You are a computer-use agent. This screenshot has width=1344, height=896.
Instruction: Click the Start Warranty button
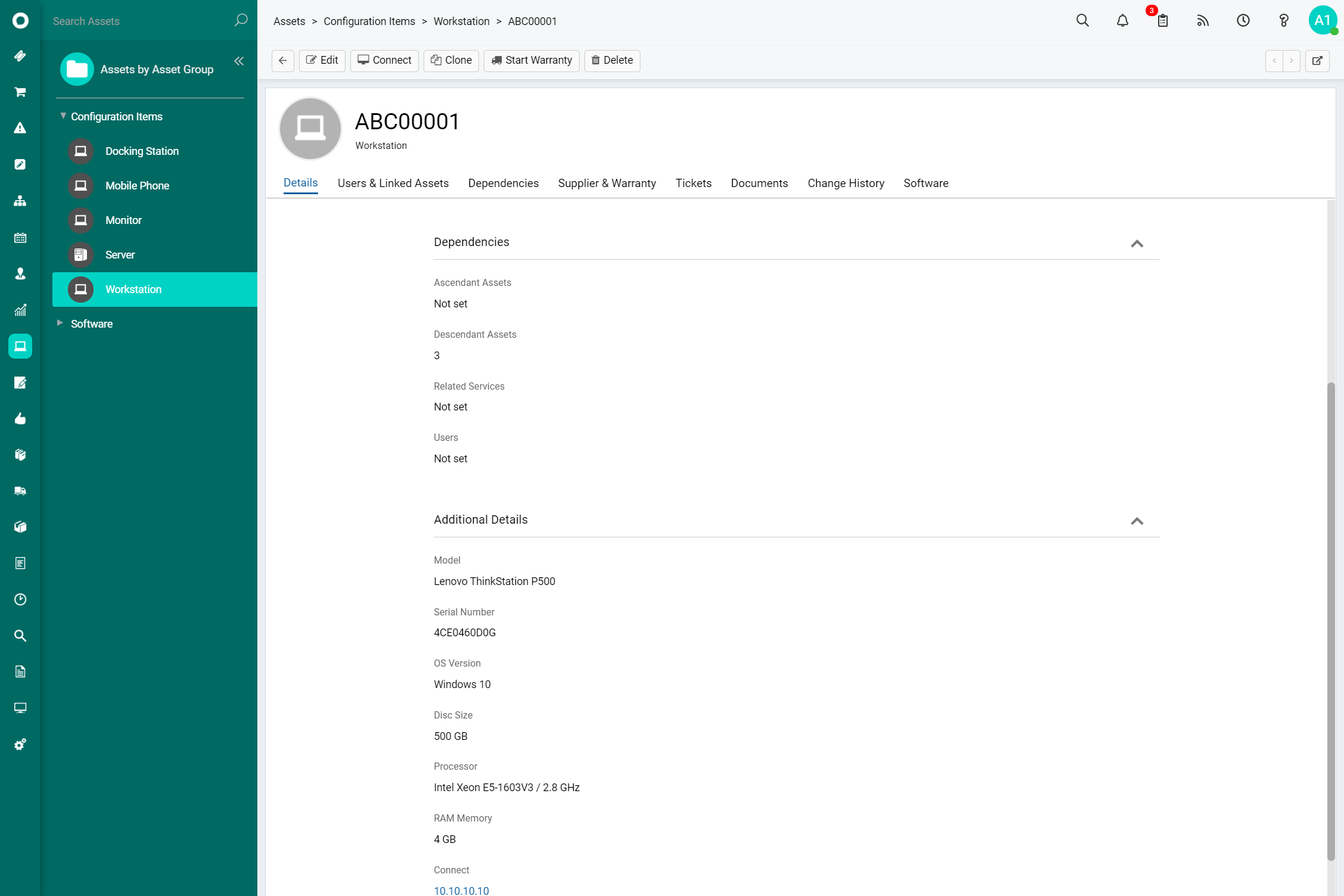coord(531,60)
